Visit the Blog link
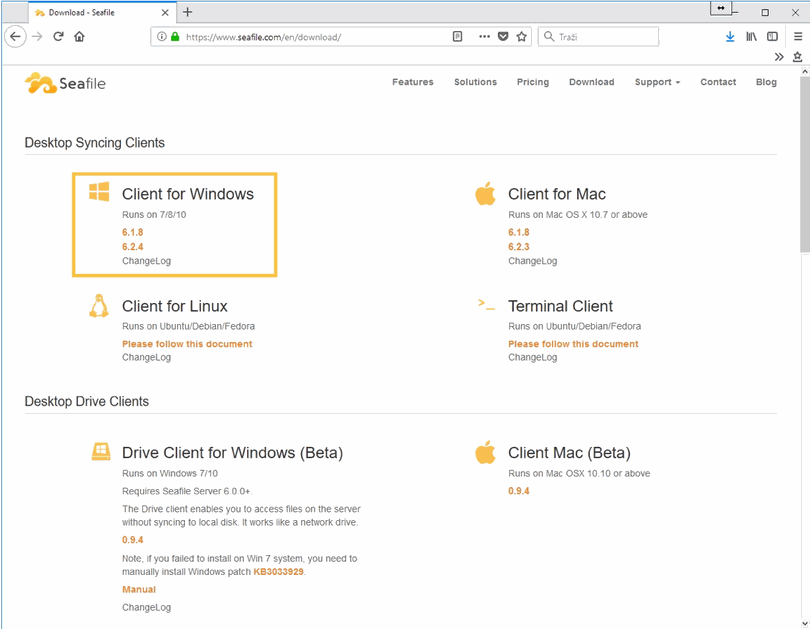Screen dimensions: 810x629 point(766,82)
